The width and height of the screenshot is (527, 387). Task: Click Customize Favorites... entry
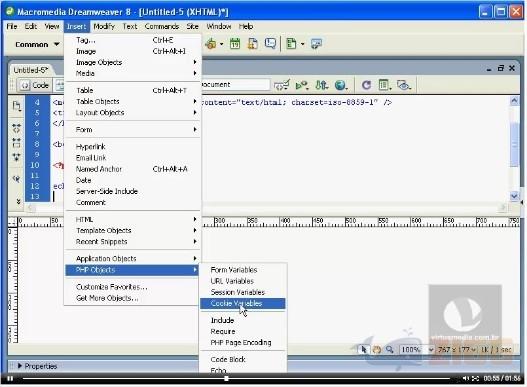point(132,286)
